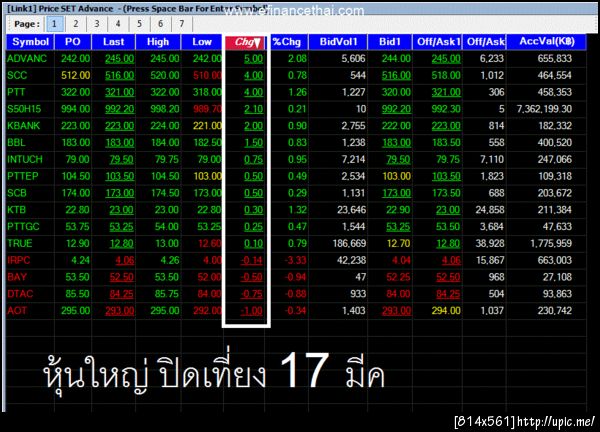Click the AccVal(K฿) column header
Screen dimensions: 600x432
coord(547,42)
